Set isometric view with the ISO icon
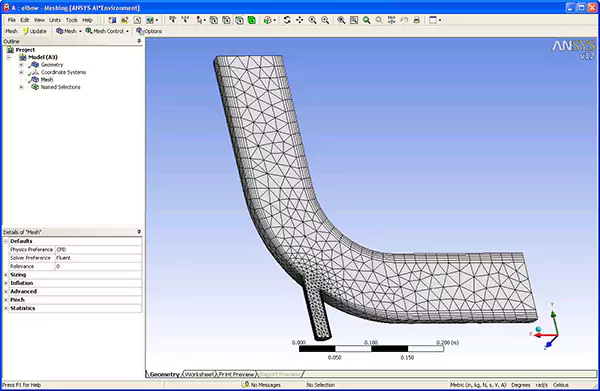Screen dimensions: 600x391 point(391,20)
